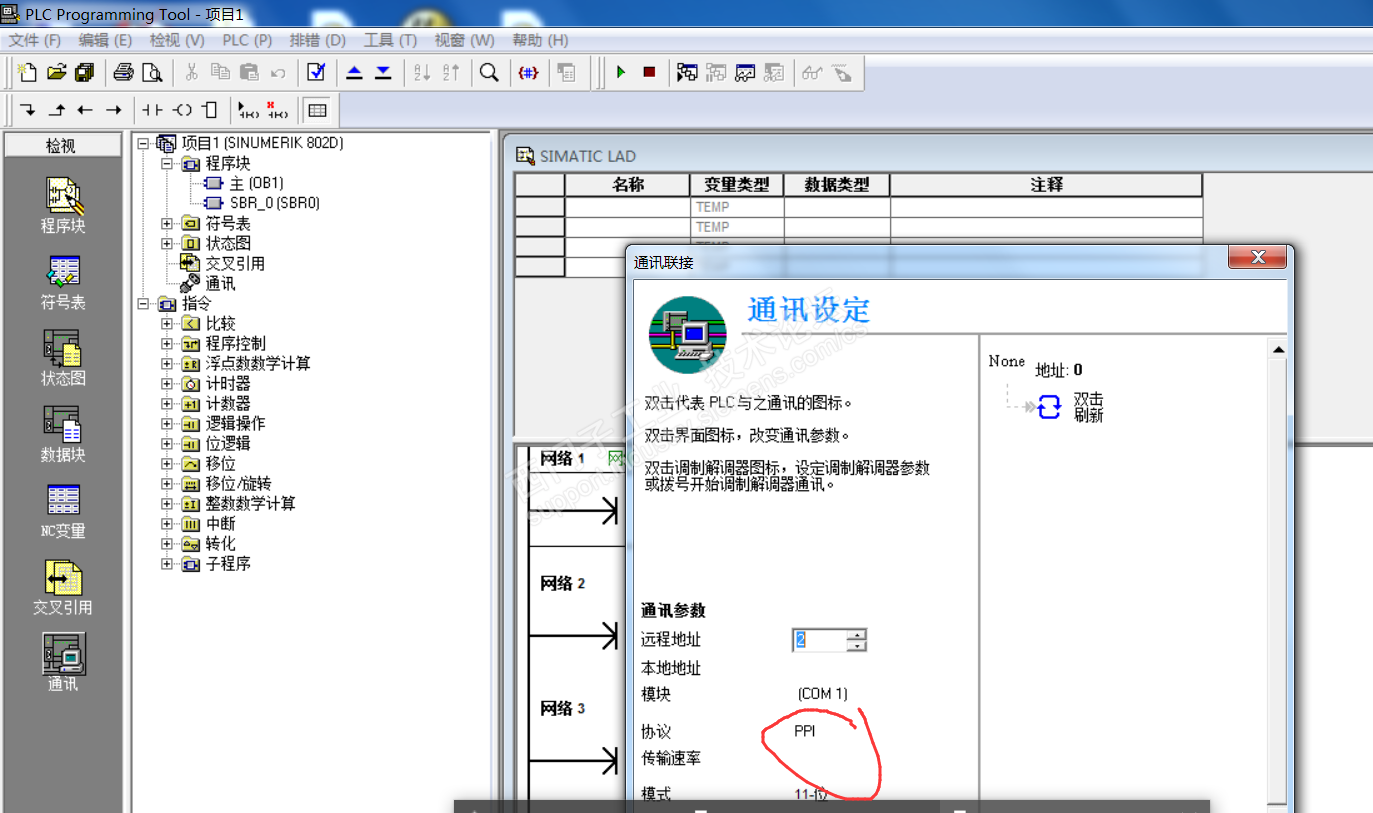Viewport: 1373px width, 813px height.
Task: Click the Save project toolbar icon
Action: (x=84, y=72)
